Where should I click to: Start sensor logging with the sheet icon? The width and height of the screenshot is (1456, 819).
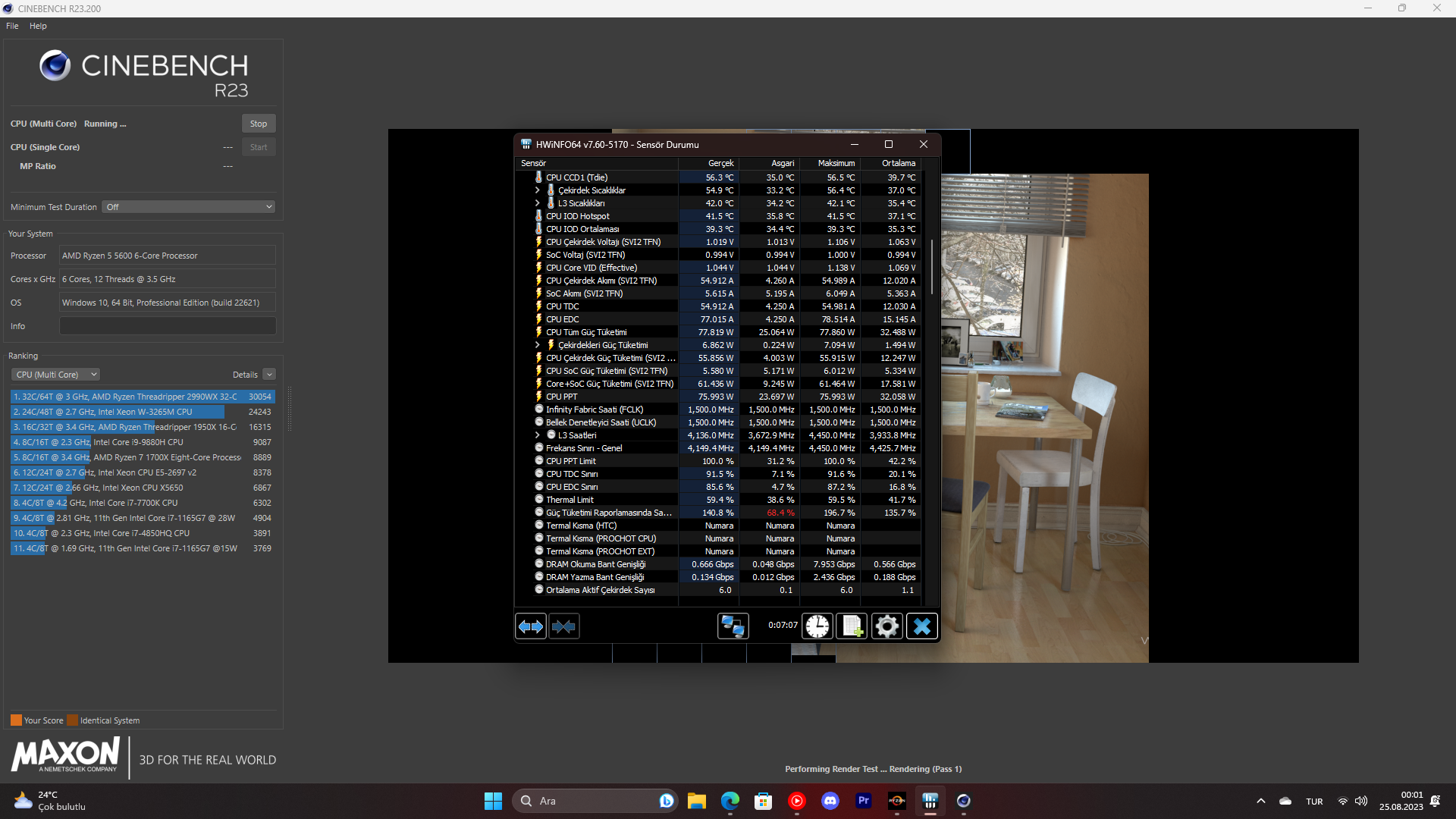click(852, 626)
